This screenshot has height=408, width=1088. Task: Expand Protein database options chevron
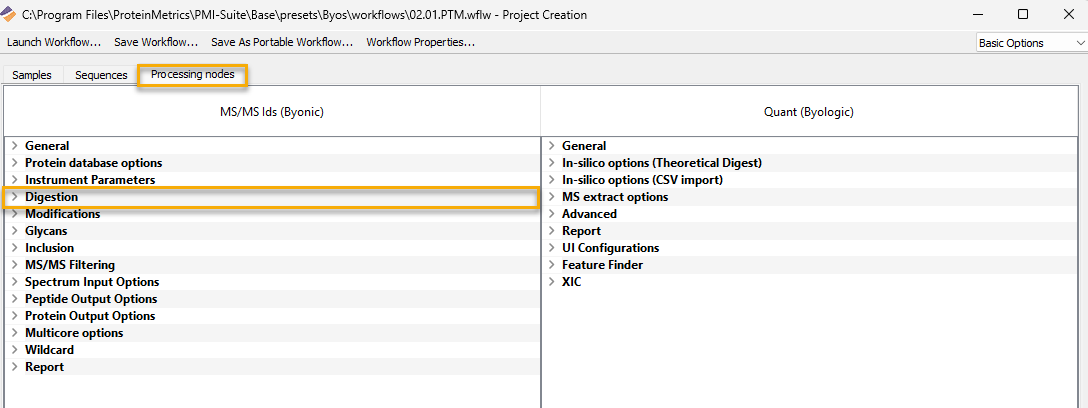point(14,163)
